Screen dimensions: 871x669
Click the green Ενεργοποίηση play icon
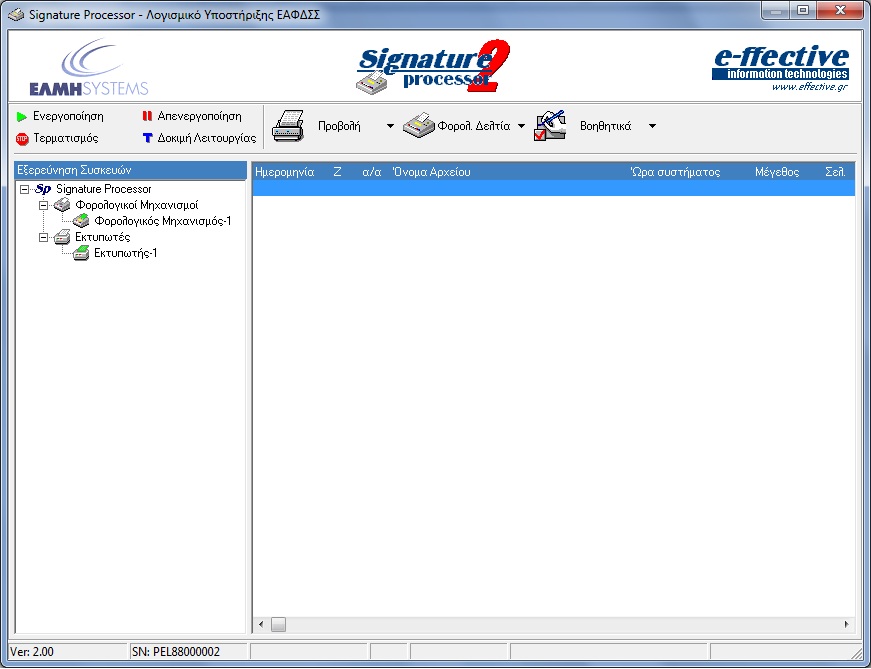pyautogui.click(x=22, y=117)
